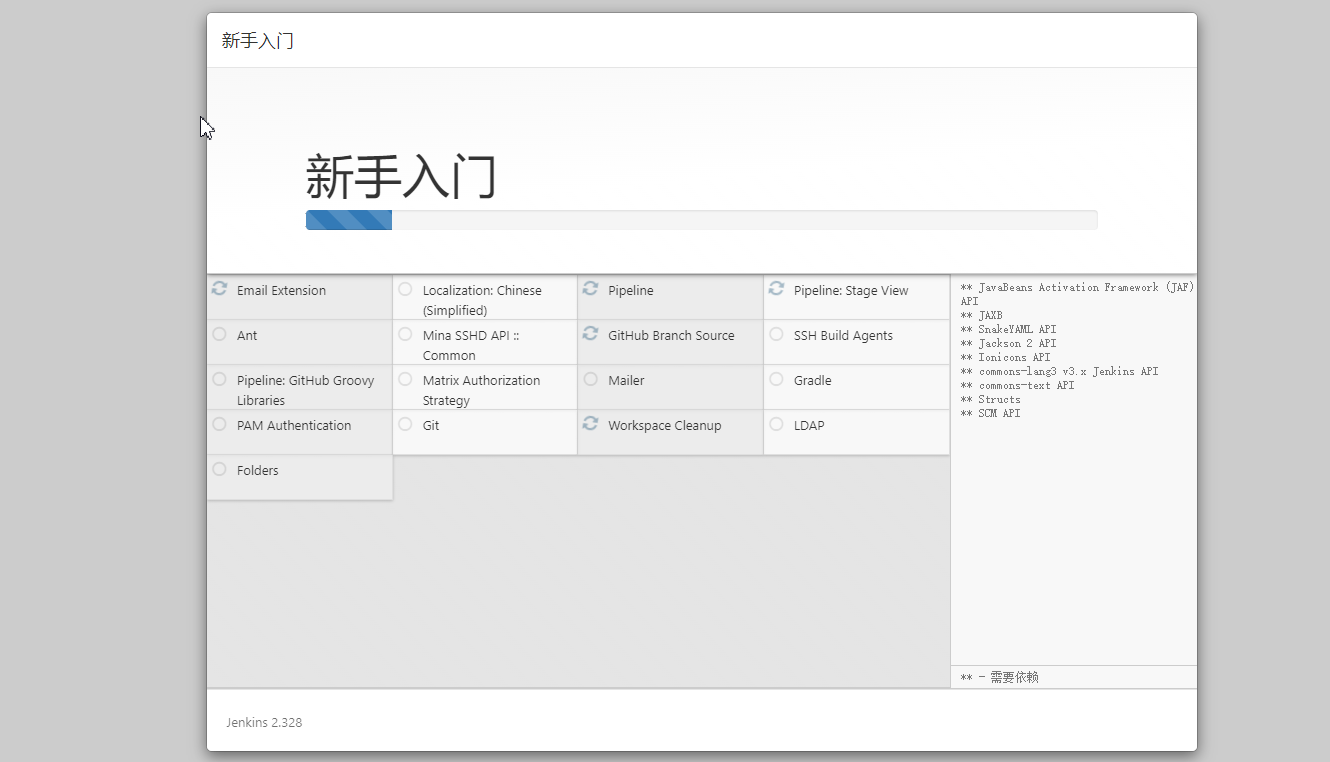Select the Folders status circle

220,469
